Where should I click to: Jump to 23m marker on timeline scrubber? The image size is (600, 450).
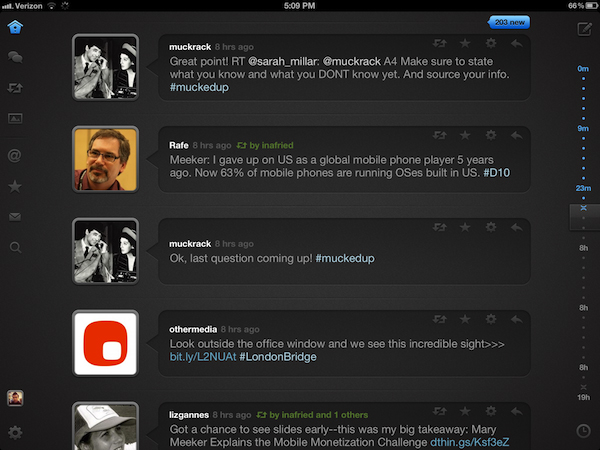tap(583, 188)
